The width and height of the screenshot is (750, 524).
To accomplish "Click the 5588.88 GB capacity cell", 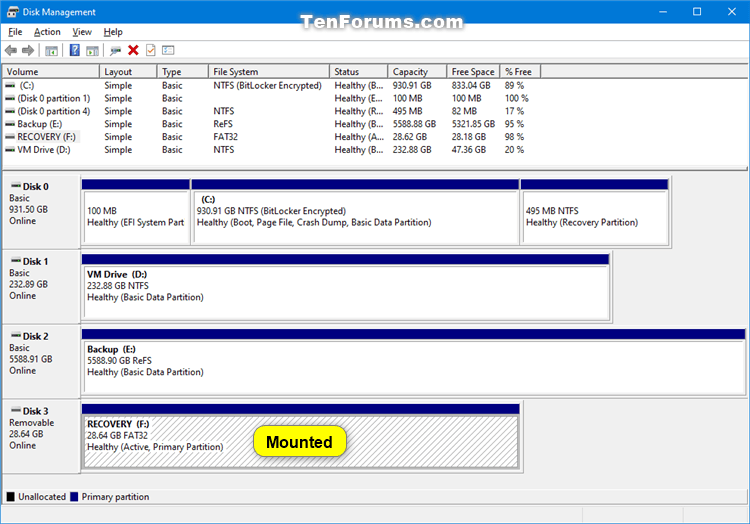I will coord(414,124).
